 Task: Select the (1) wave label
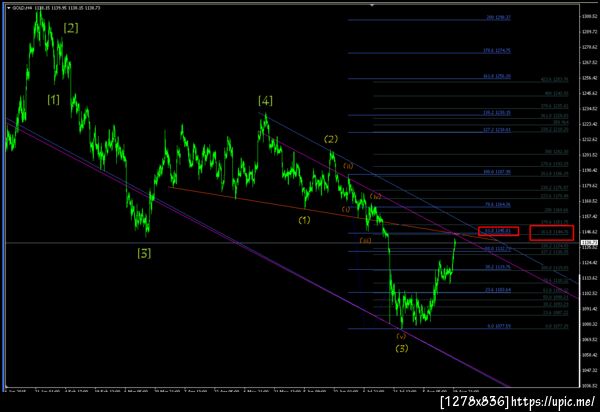(304, 220)
